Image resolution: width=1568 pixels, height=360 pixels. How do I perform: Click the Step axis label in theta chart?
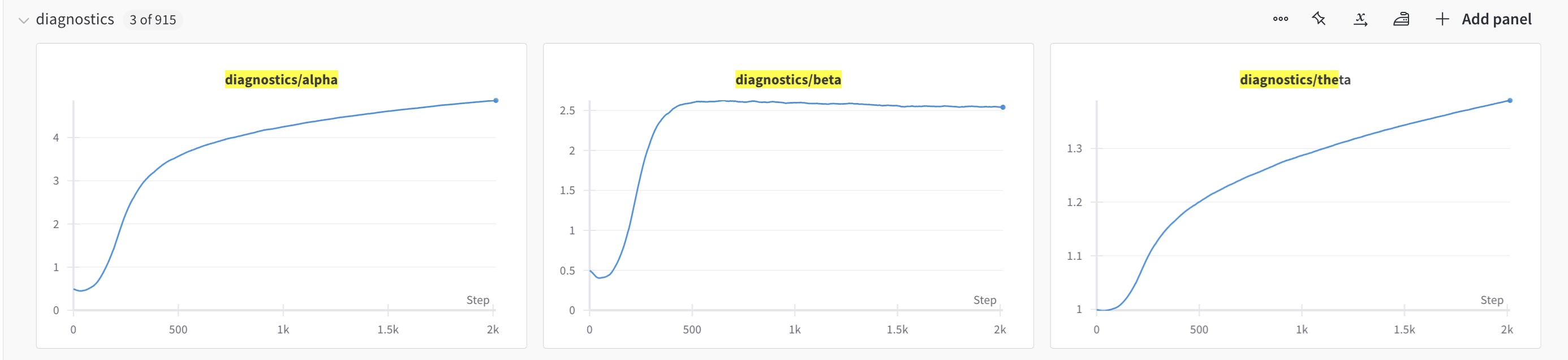[1492, 299]
